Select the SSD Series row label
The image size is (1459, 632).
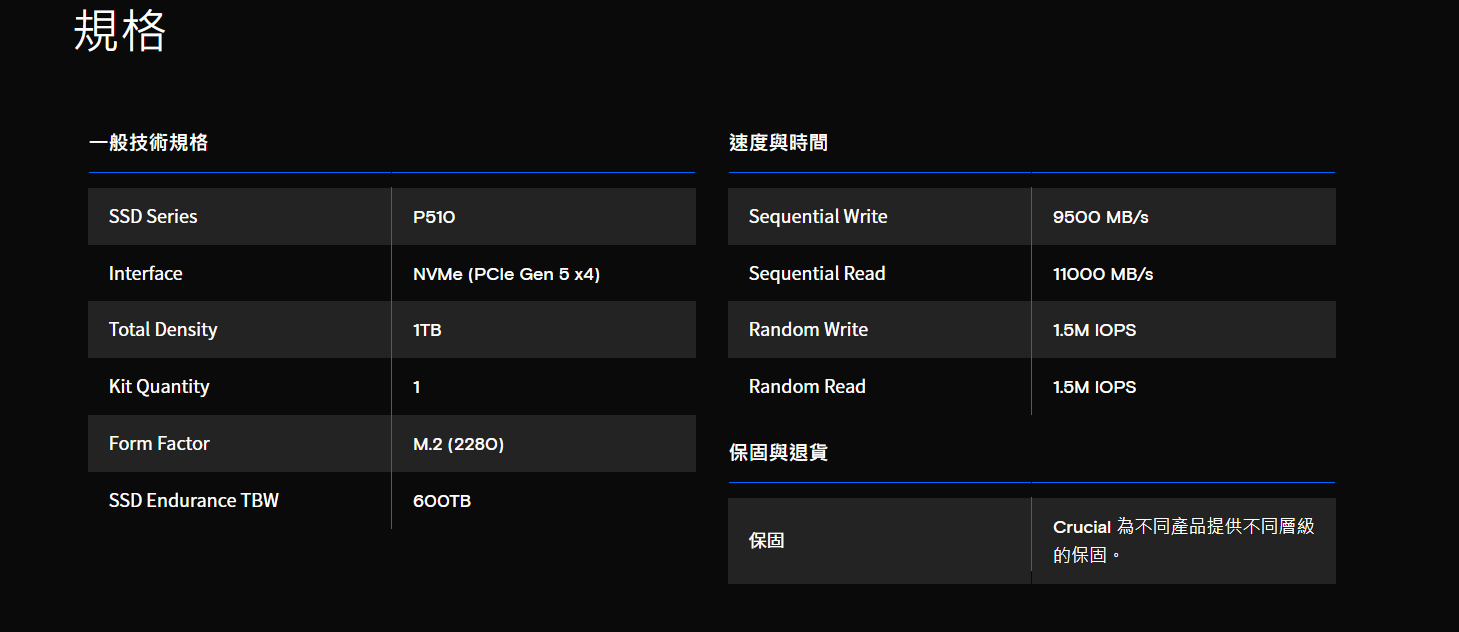pyautogui.click(x=153, y=217)
